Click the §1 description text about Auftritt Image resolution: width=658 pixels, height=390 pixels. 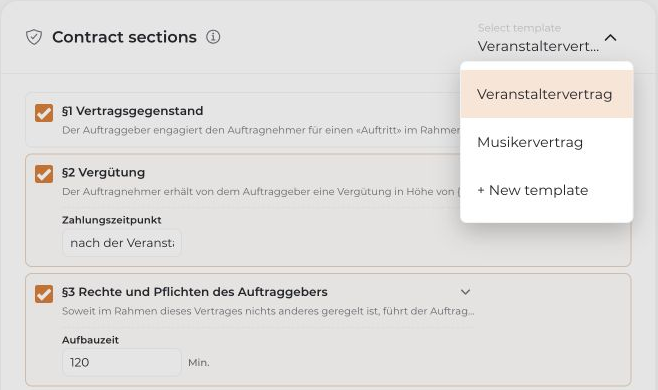[261, 130]
